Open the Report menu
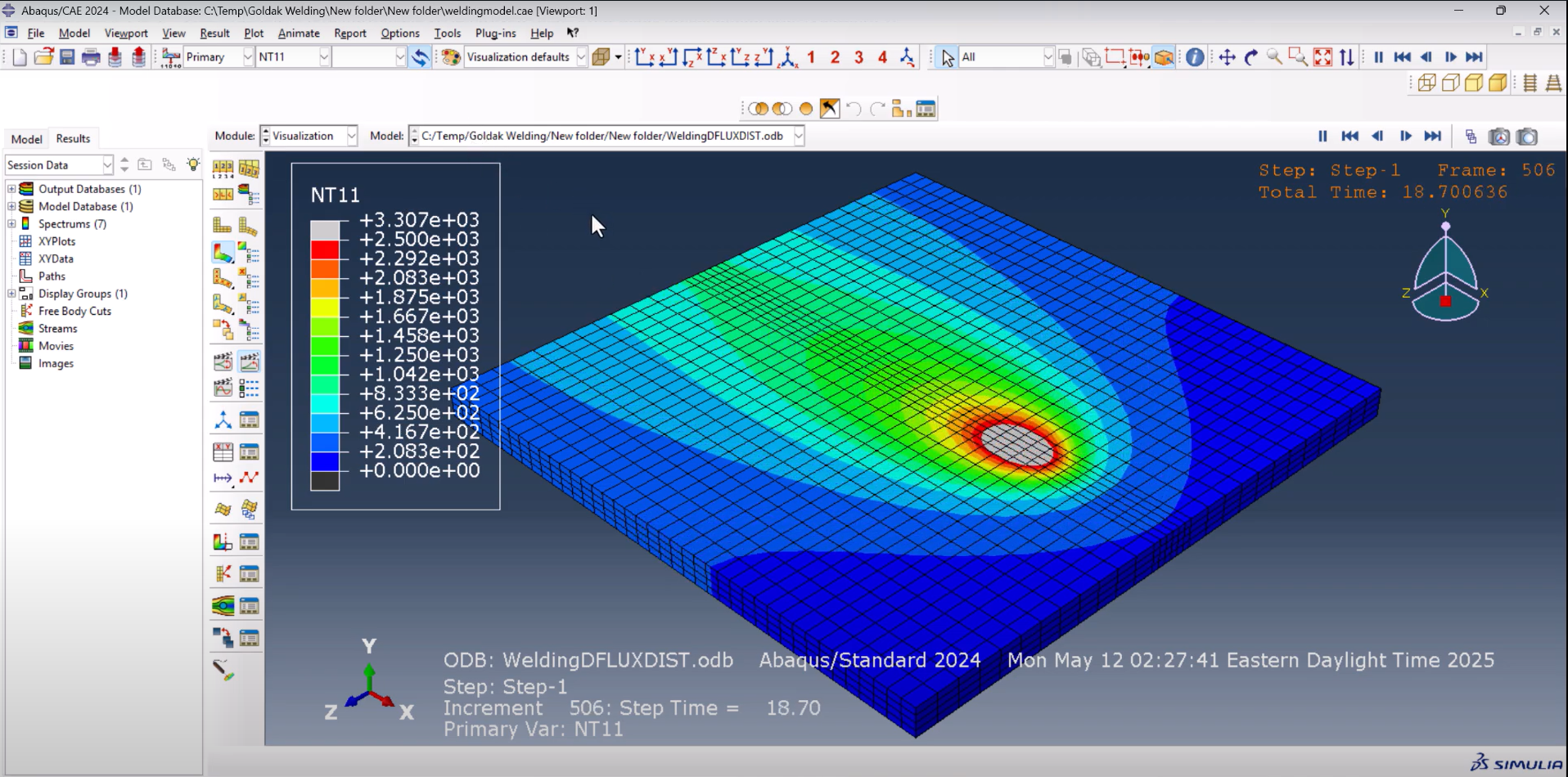Image resolution: width=1568 pixels, height=777 pixels. pos(350,34)
